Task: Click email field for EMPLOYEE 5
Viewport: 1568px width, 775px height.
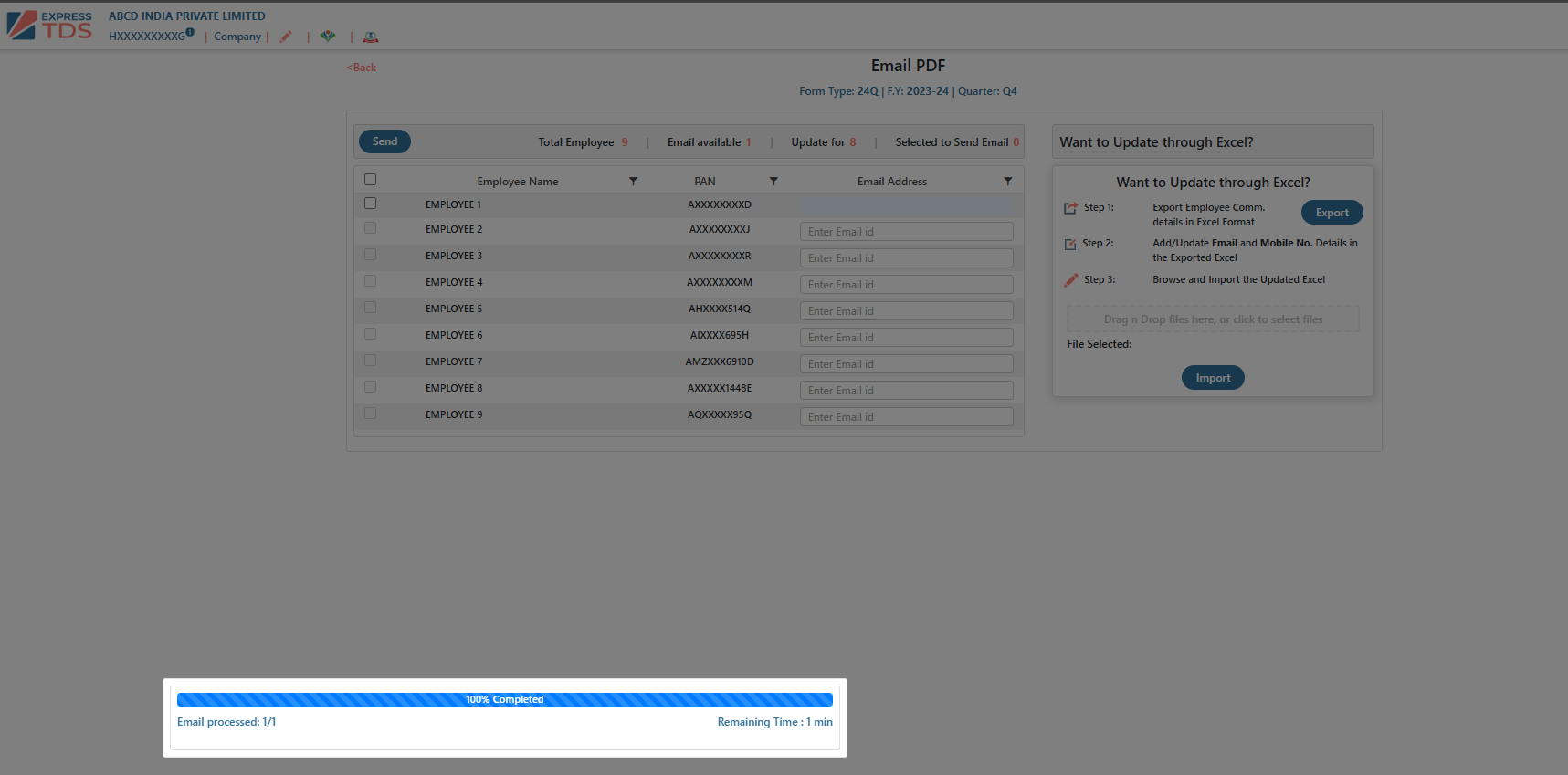Action: [x=907, y=311]
